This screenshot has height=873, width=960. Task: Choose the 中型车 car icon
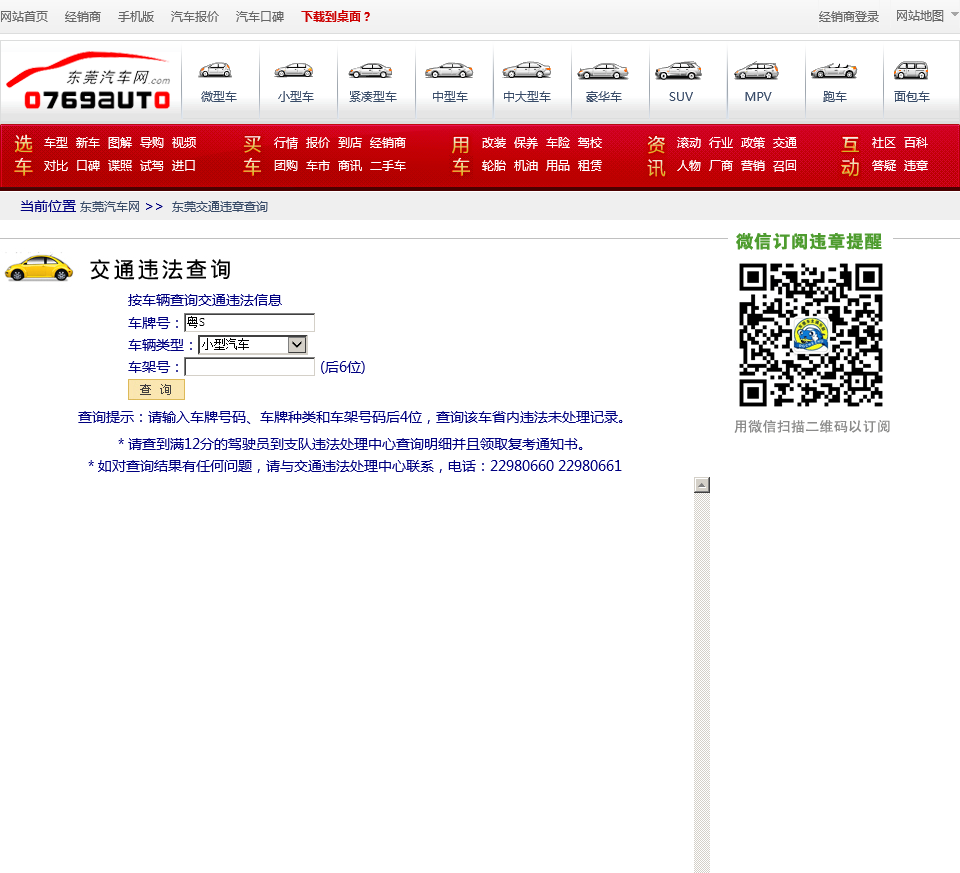click(449, 70)
